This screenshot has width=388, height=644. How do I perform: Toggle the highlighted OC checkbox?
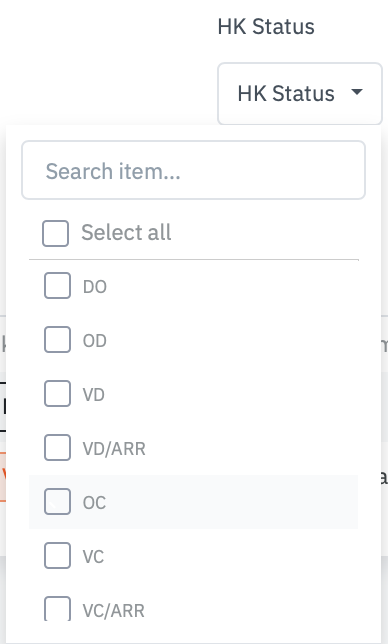pyautogui.click(x=57, y=501)
